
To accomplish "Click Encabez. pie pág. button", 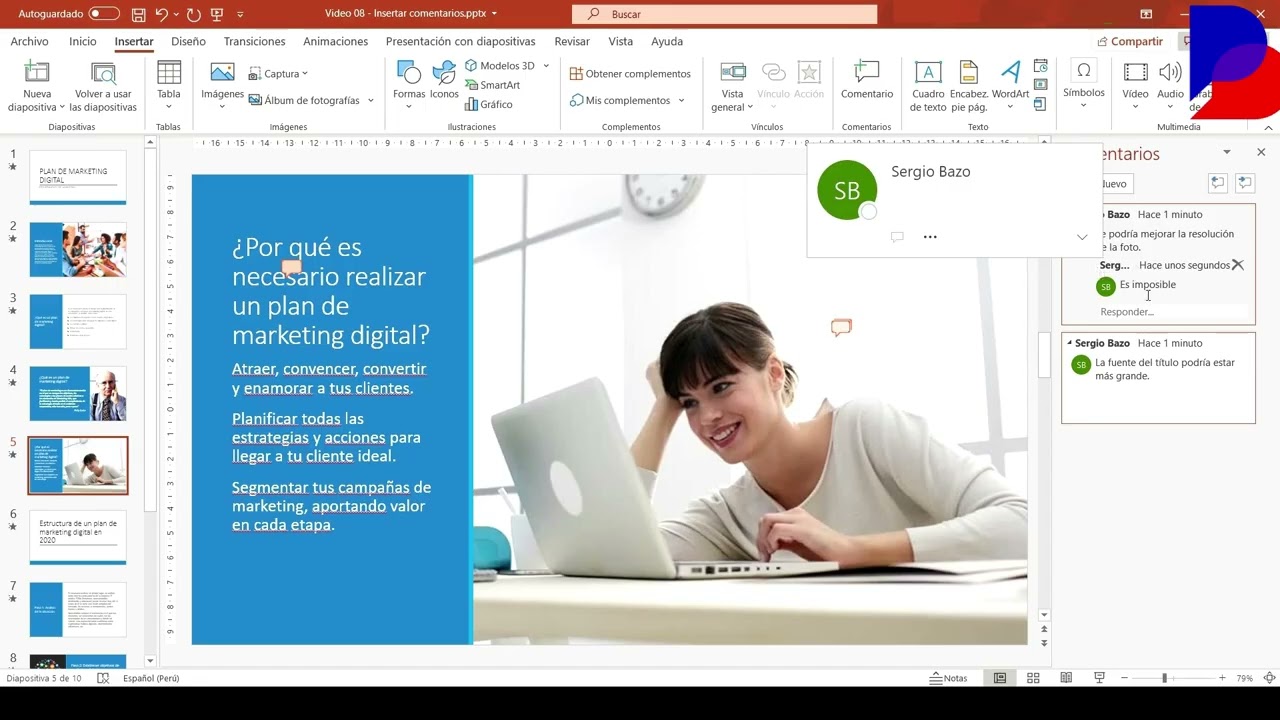I will tap(969, 86).
